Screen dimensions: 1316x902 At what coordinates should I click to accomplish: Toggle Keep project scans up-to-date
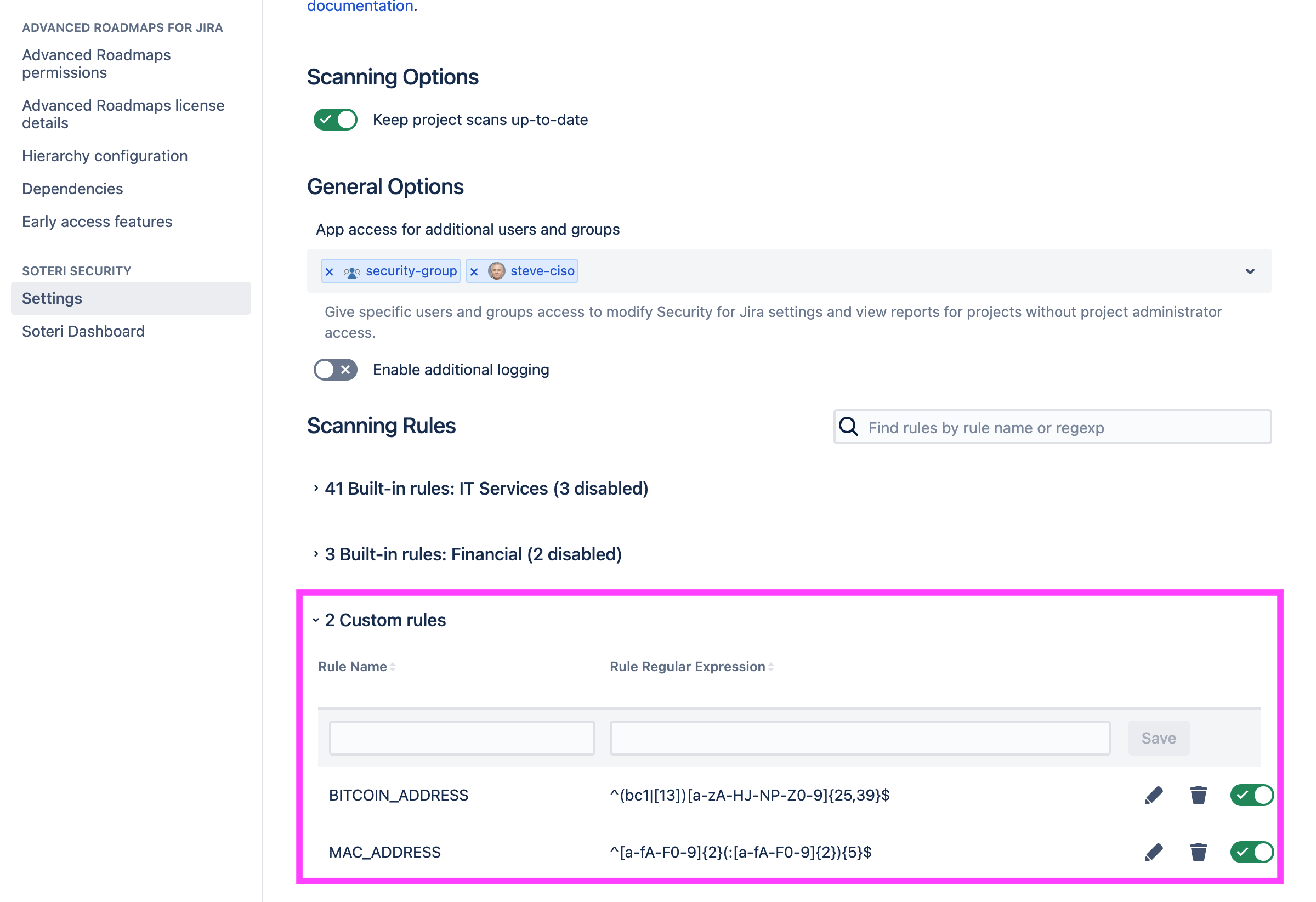(x=335, y=120)
